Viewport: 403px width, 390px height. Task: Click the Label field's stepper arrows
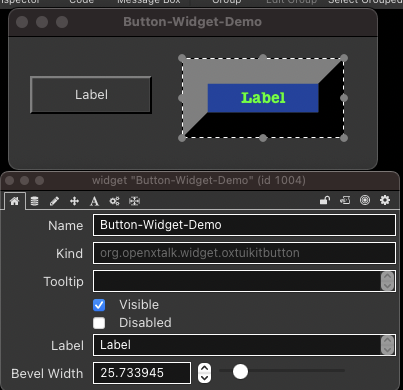pos(387,345)
